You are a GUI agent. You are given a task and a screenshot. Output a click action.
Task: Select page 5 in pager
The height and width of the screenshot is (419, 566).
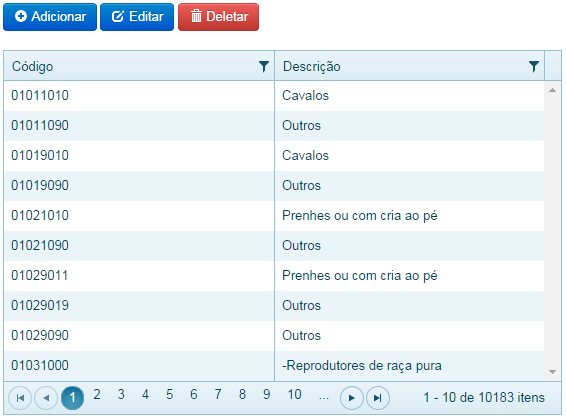click(169, 394)
